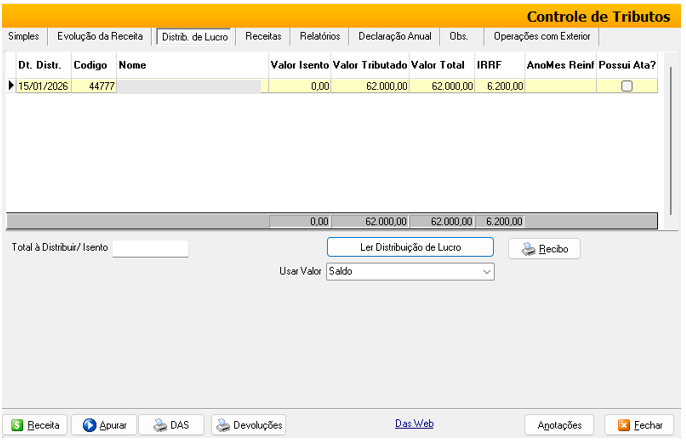This screenshot has height=440, width=686.
Task: Expand the Usar Valor dropdown
Action: click(x=487, y=271)
